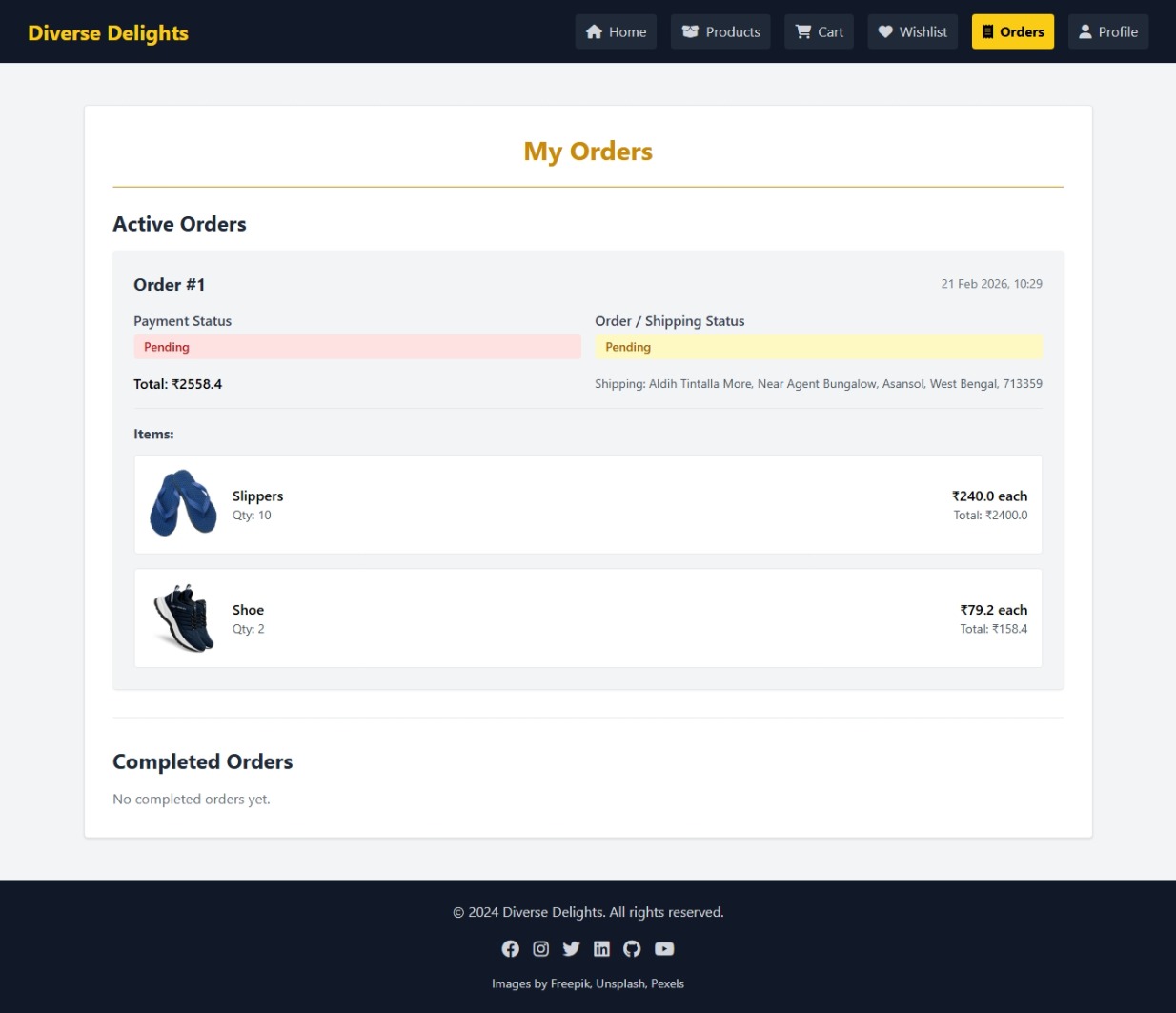The width and height of the screenshot is (1176, 1013).
Task: Select the Orders nav button
Action: pyautogui.click(x=1012, y=31)
